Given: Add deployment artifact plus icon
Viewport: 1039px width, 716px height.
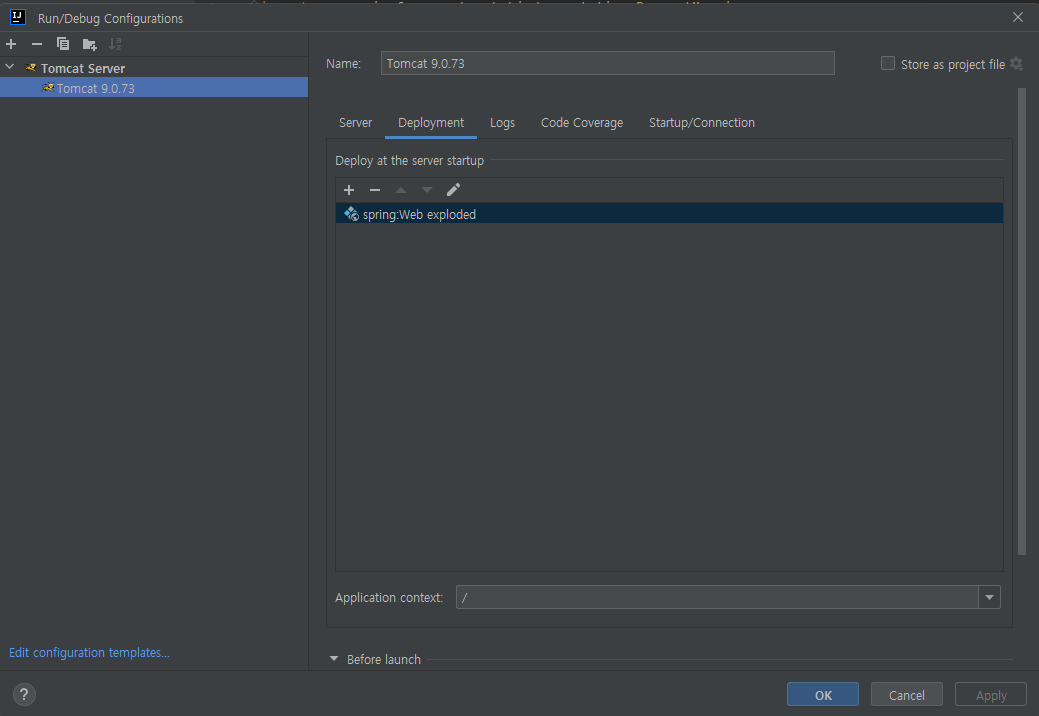Looking at the screenshot, I should pos(349,190).
